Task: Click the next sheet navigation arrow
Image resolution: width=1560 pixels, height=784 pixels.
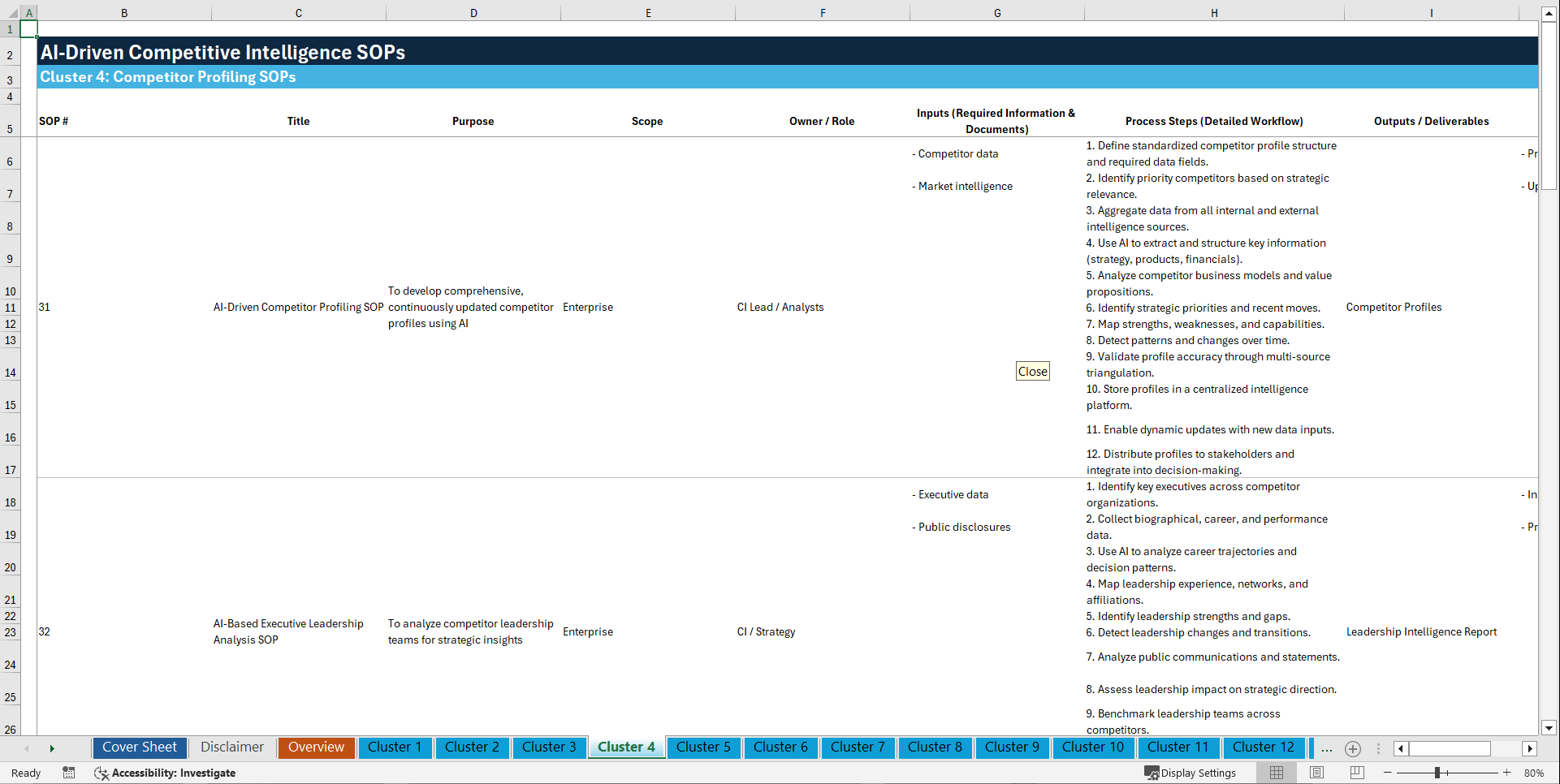Action: tap(52, 748)
